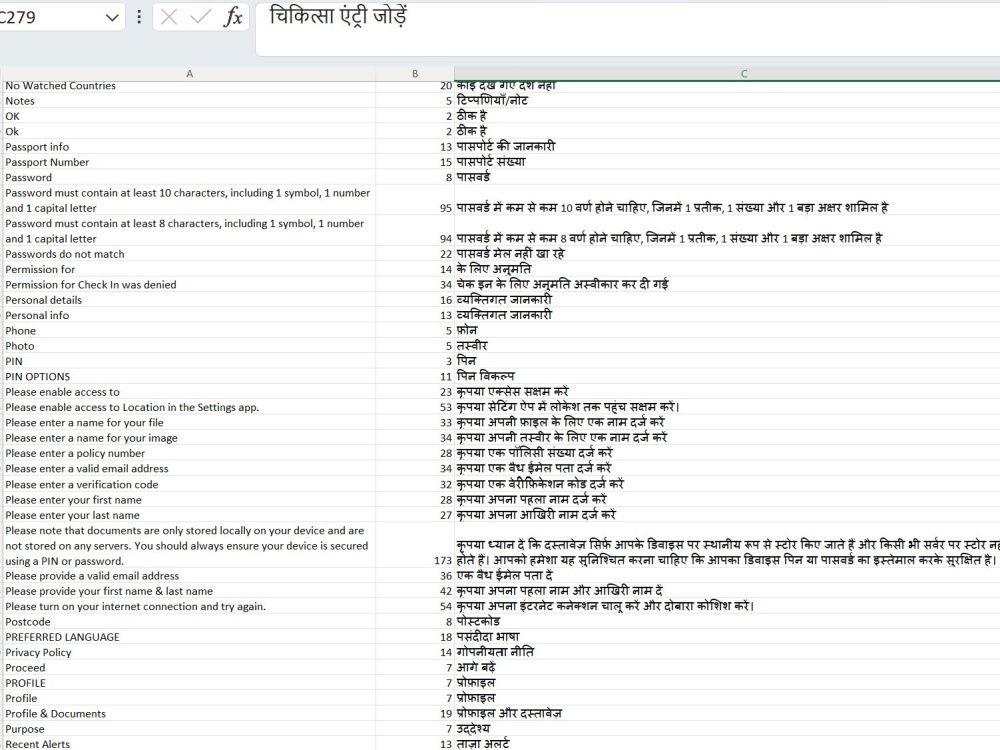1000x750 pixels.
Task: Select cell 'Please enter a policy number'
Action: click(x=189, y=453)
